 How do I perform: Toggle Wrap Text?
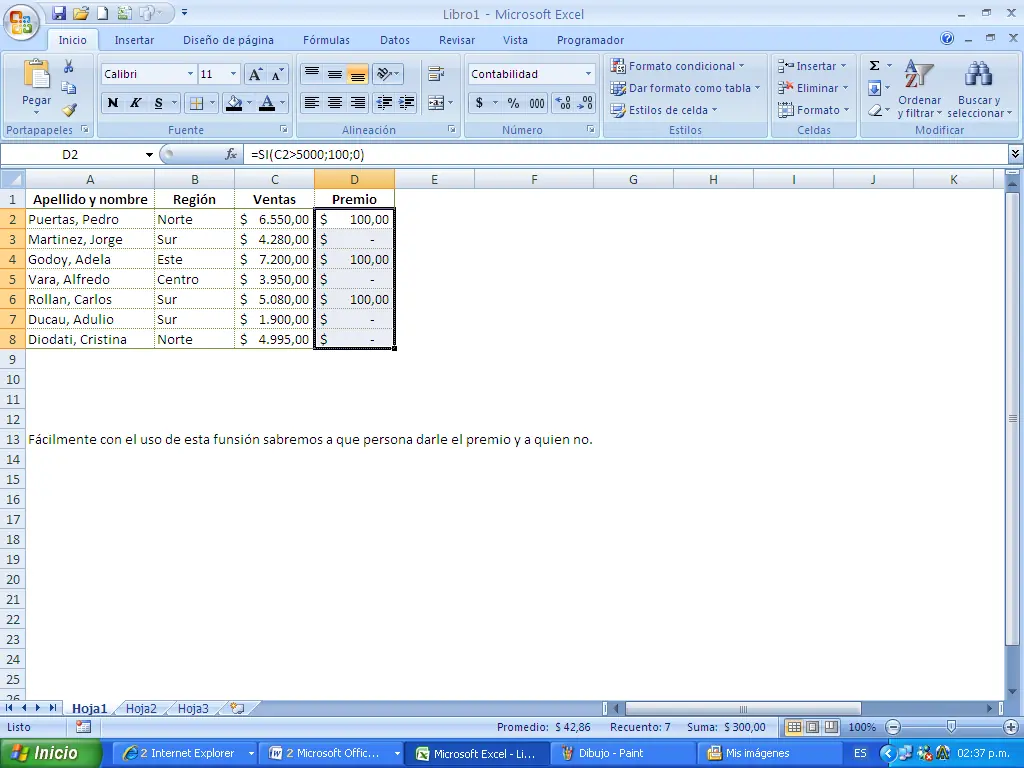coord(436,74)
